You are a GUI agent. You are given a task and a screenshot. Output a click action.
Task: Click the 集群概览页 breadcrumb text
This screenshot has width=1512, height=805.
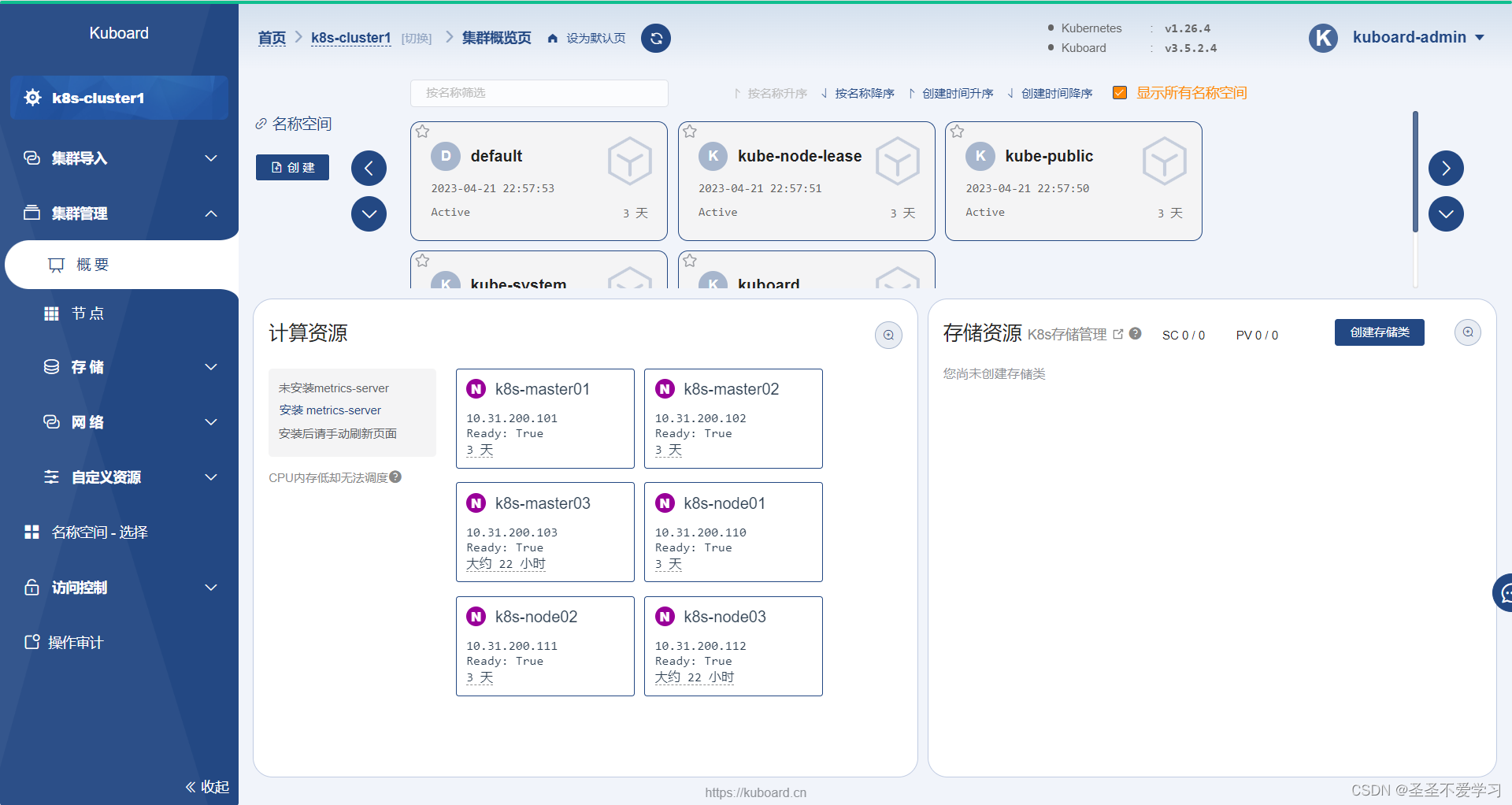(496, 38)
